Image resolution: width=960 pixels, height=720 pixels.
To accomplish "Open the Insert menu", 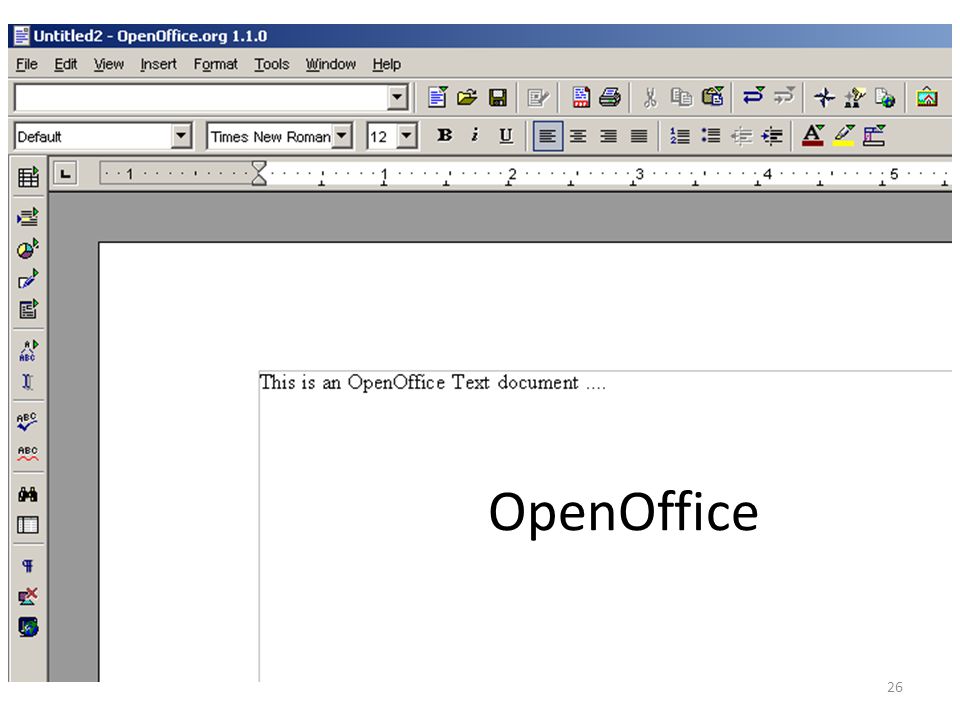I will point(159,64).
